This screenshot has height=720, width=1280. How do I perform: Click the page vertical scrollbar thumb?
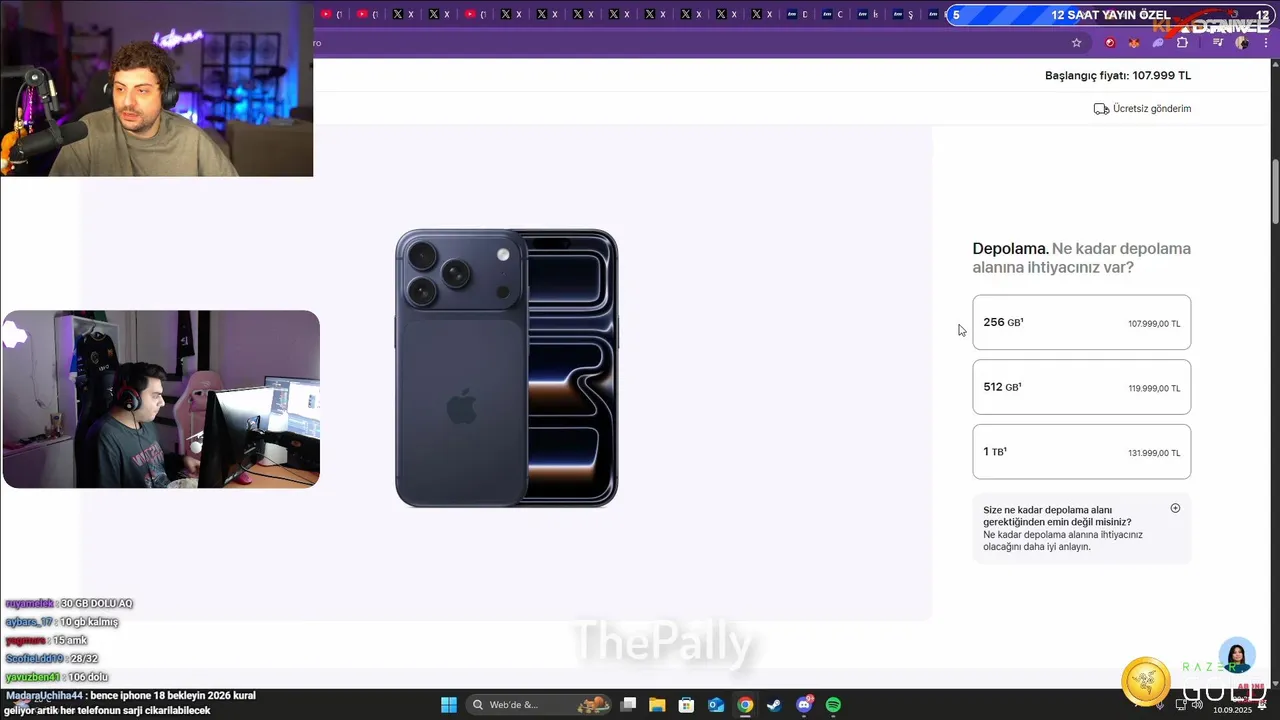pyautogui.click(x=1275, y=192)
